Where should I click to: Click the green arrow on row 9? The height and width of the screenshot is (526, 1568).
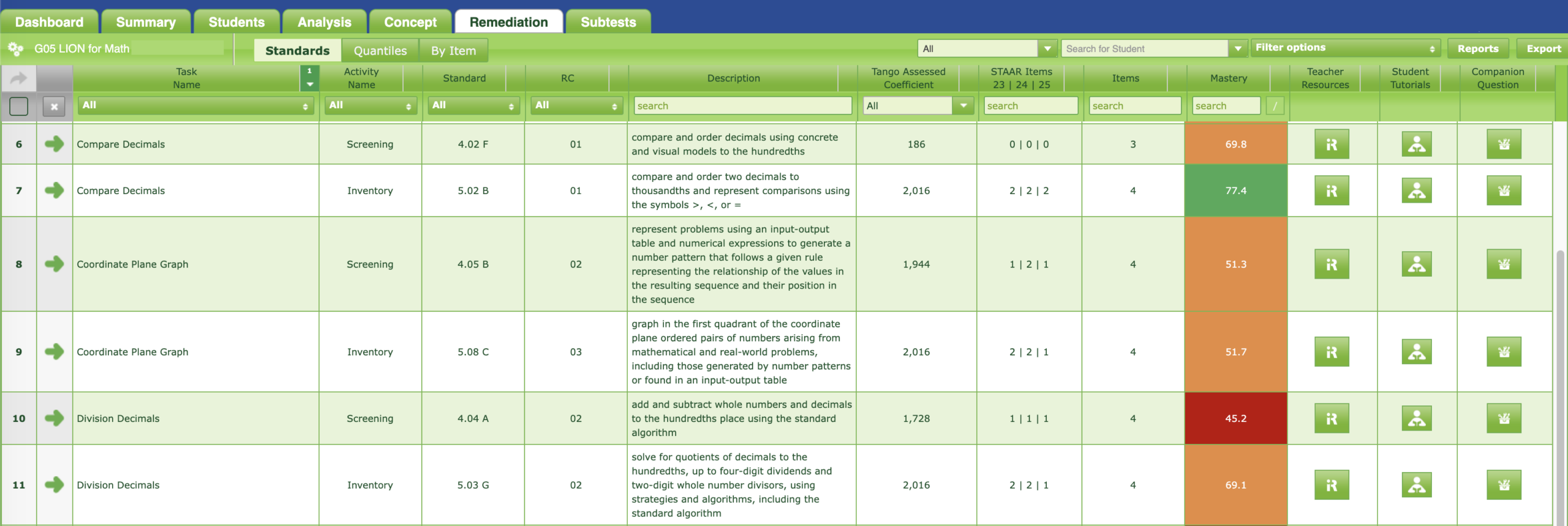tap(55, 352)
